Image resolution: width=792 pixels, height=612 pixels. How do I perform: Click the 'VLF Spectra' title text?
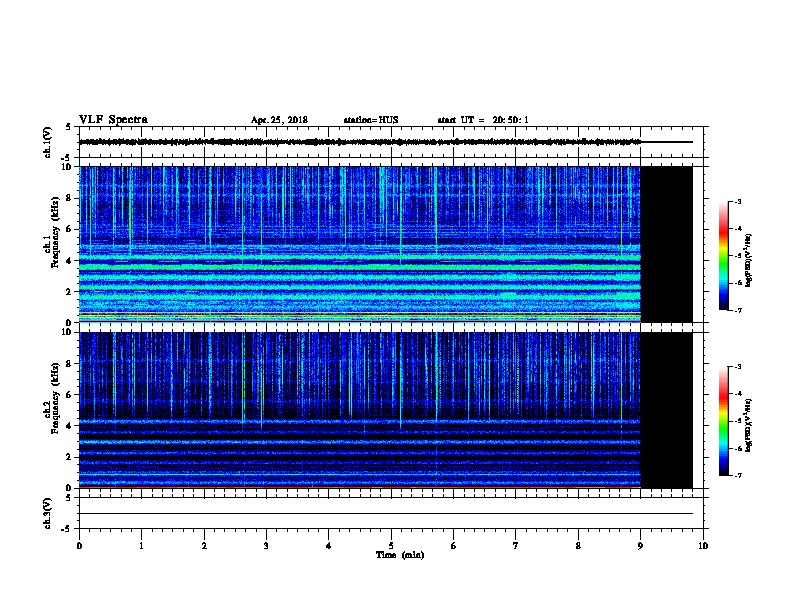(x=114, y=120)
